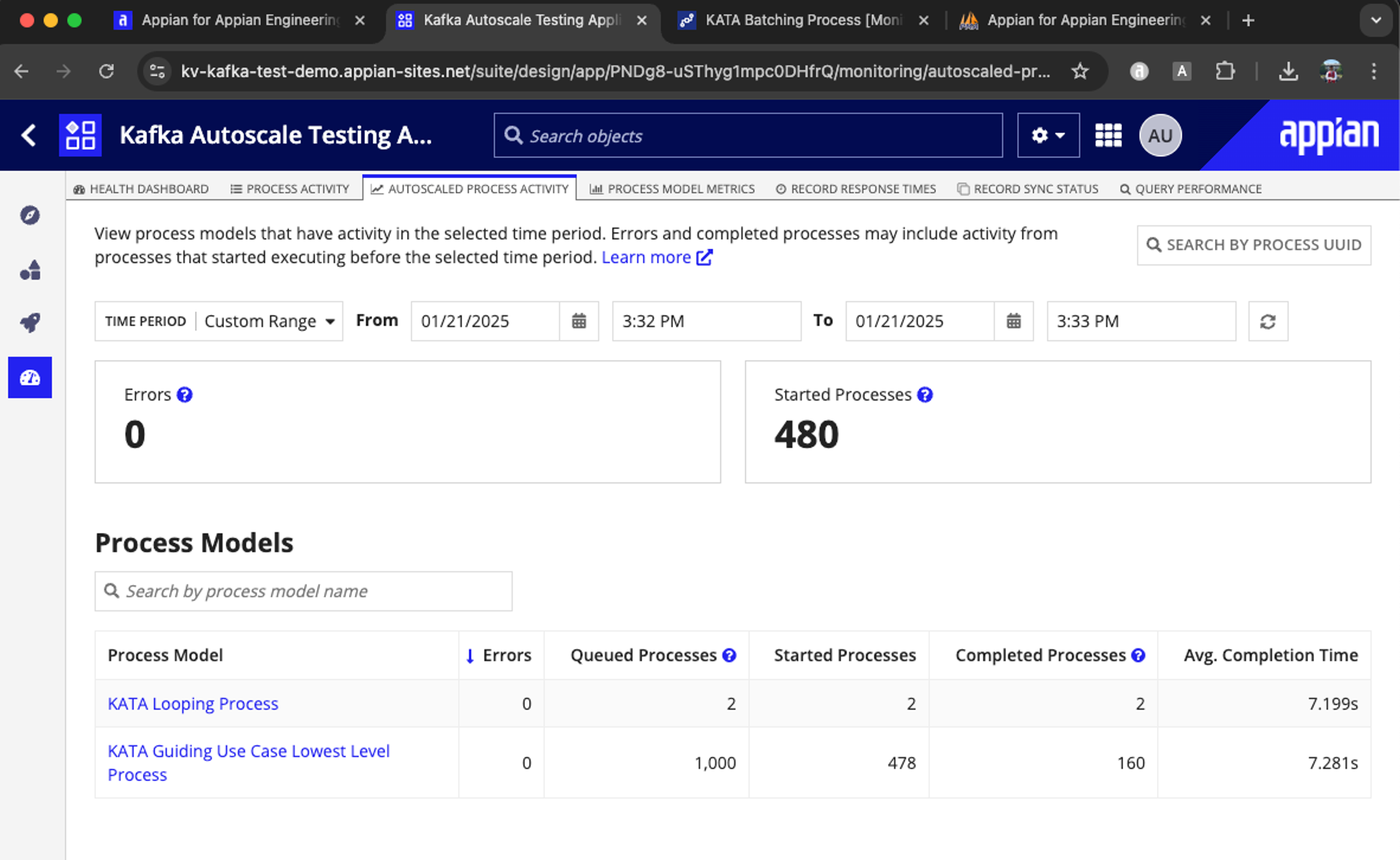This screenshot has height=860, width=1400.
Task: Click the back chevron in Appian header
Action: point(28,135)
